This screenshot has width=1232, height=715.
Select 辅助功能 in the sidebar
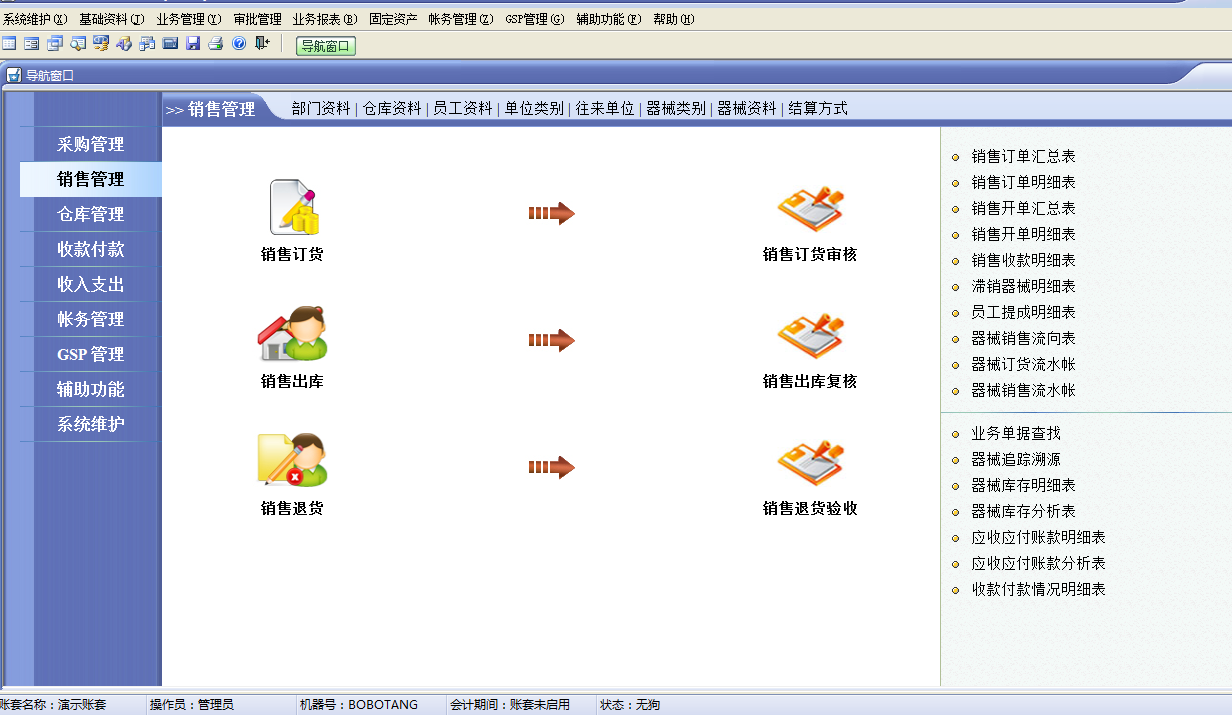pyautogui.click(x=91, y=389)
